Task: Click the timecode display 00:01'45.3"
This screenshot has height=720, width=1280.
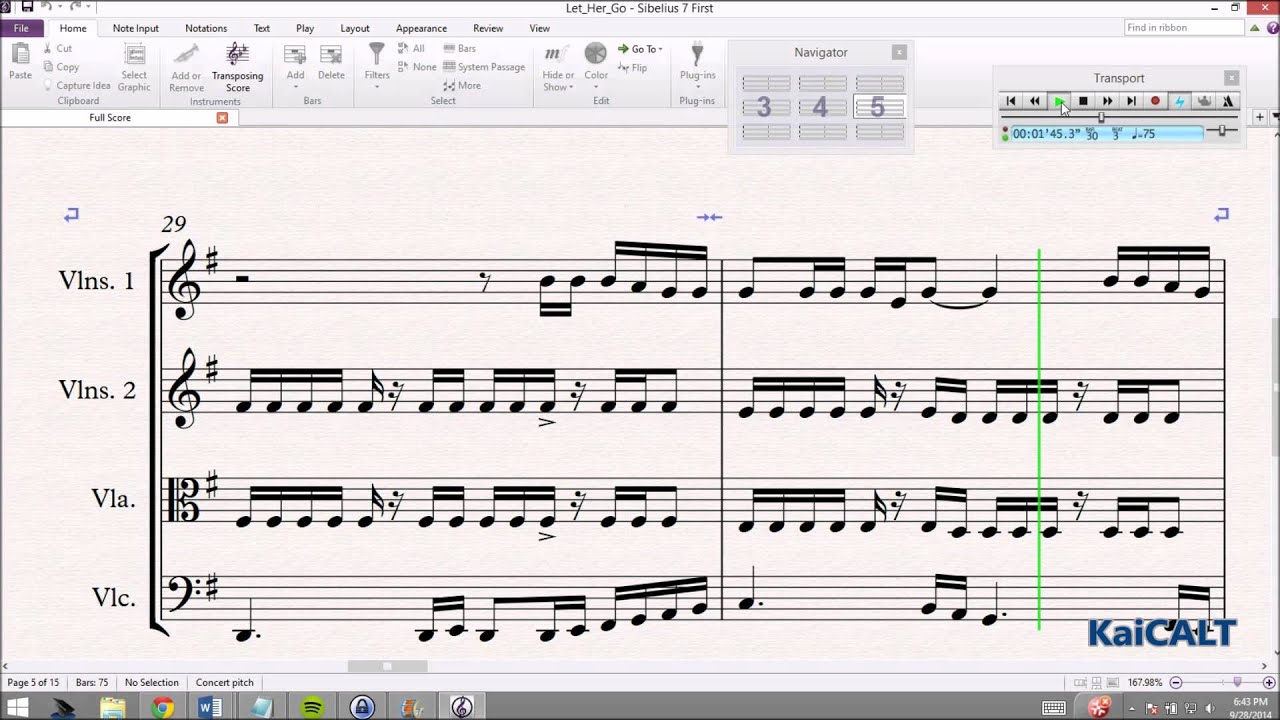Action: click(1047, 134)
